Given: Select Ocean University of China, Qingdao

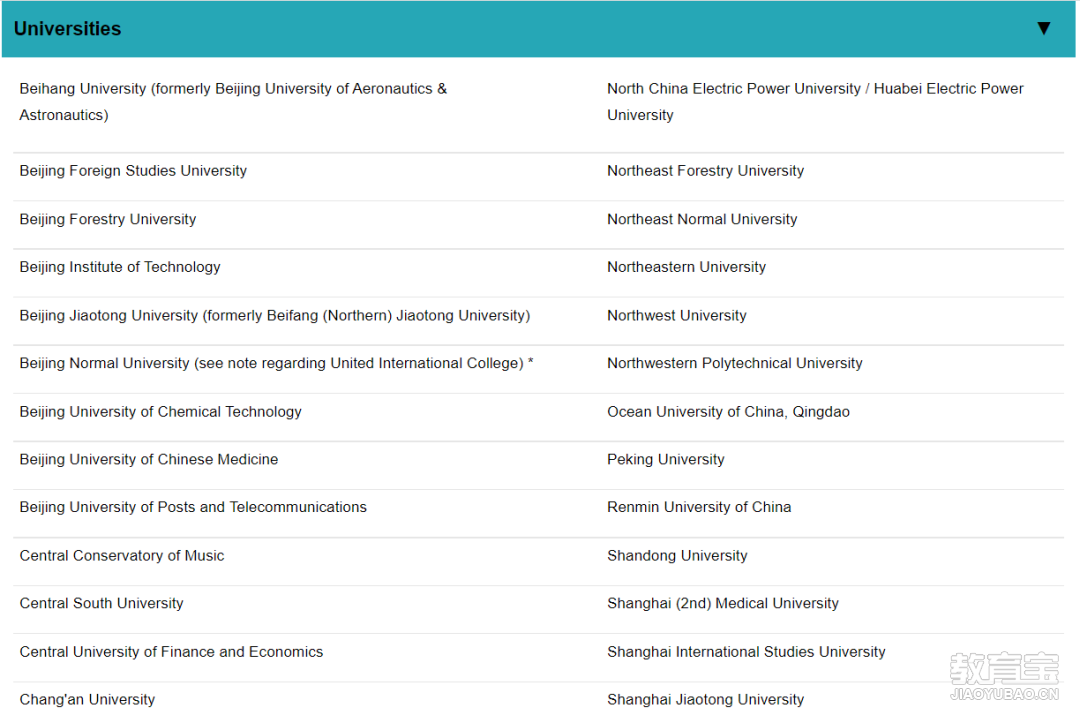Looking at the screenshot, I should (x=728, y=411).
